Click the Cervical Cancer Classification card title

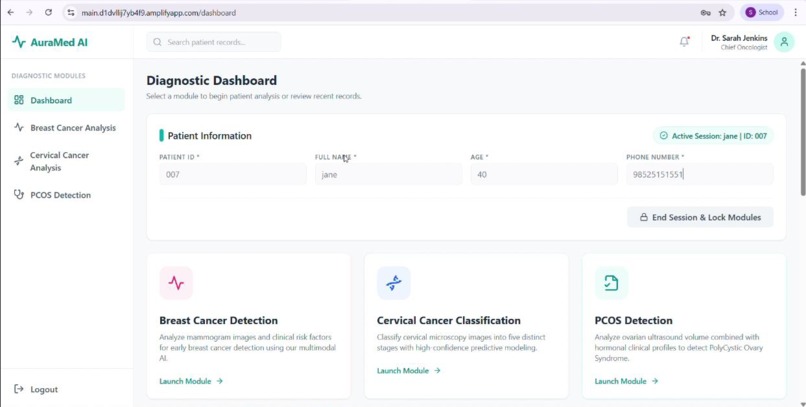(449, 320)
